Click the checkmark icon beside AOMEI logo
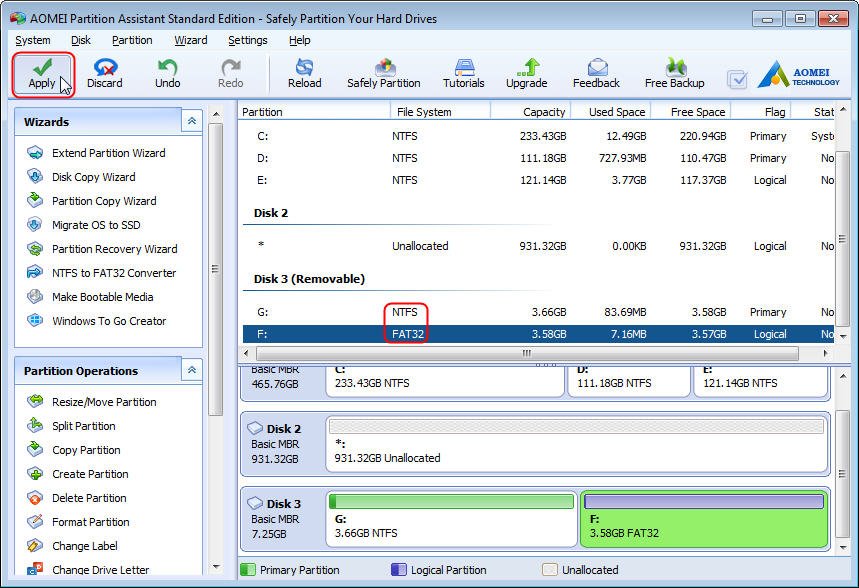This screenshot has height=588, width=859. pyautogui.click(x=737, y=80)
